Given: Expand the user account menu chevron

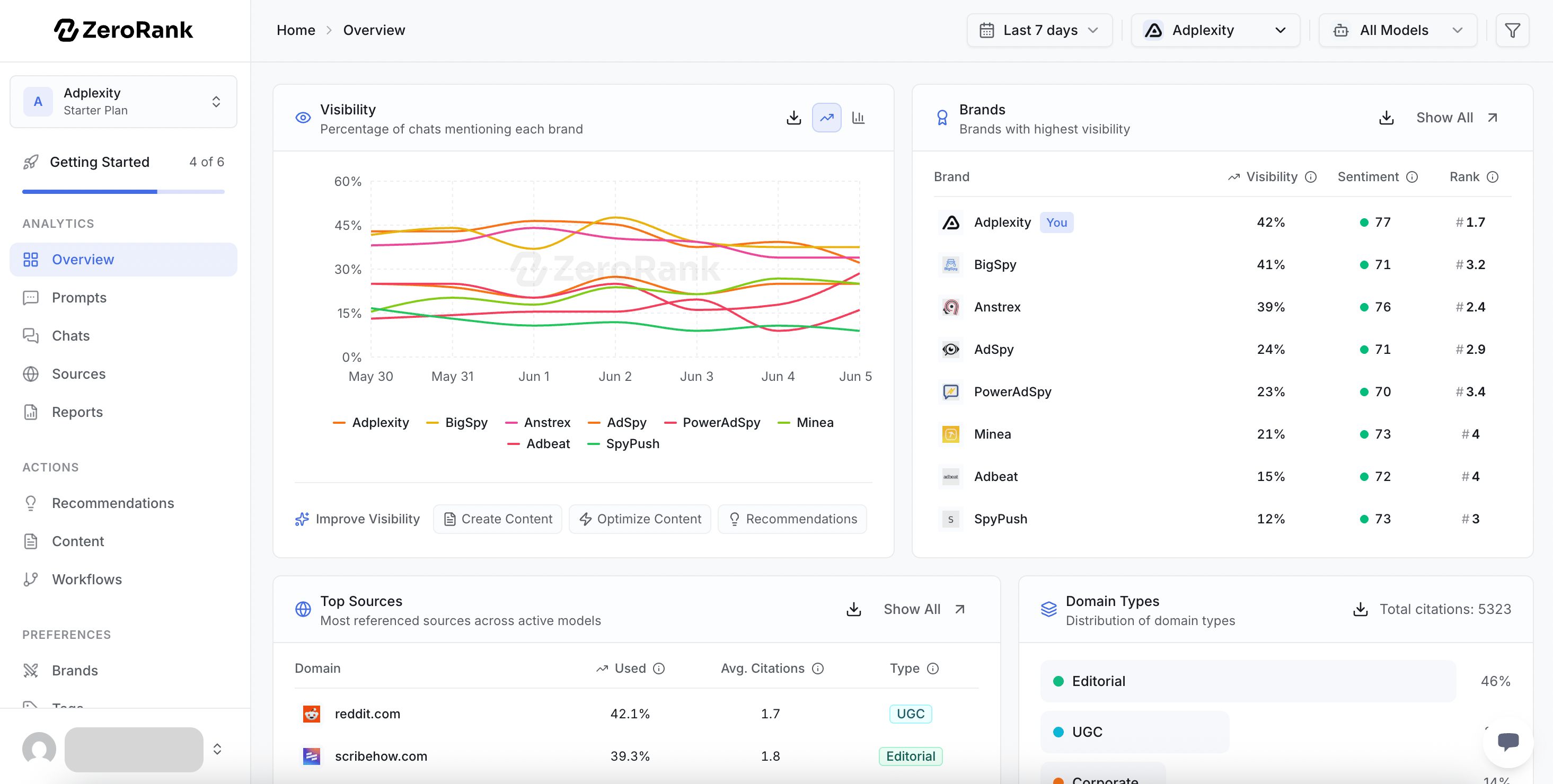Looking at the screenshot, I should pyautogui.click(x=217, y=749).
